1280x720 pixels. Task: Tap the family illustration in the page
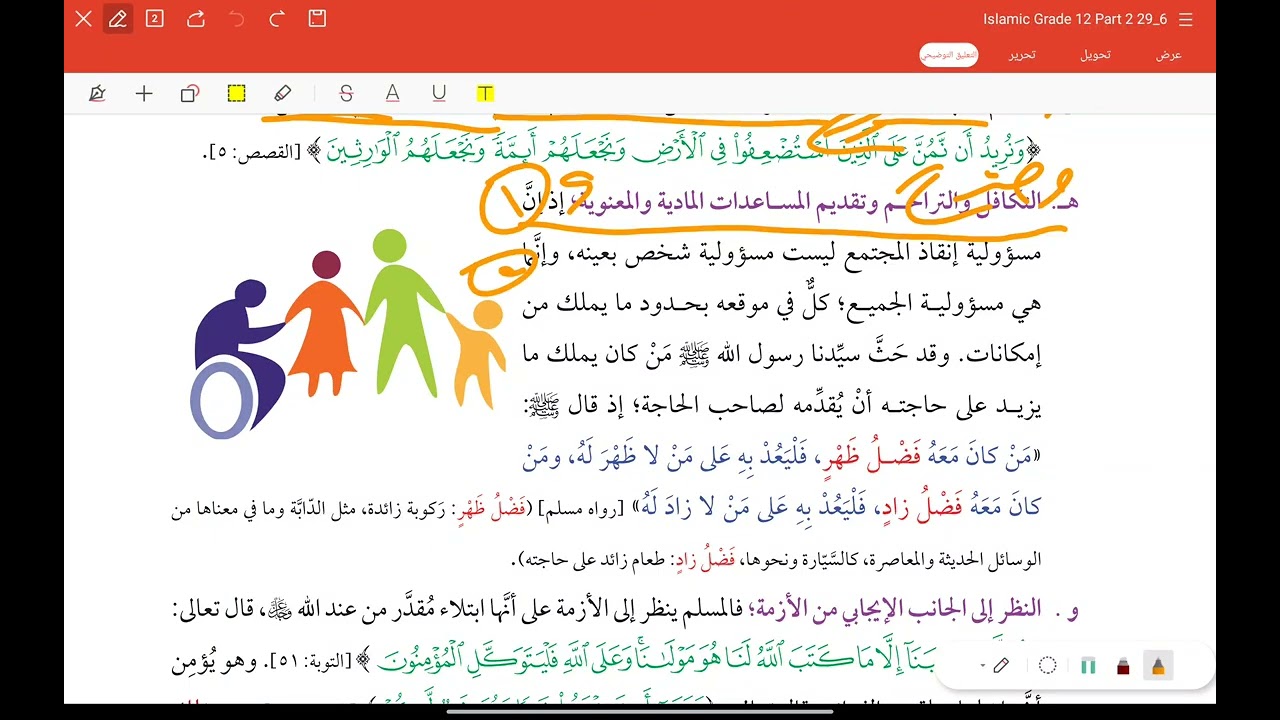pos(347,333)
